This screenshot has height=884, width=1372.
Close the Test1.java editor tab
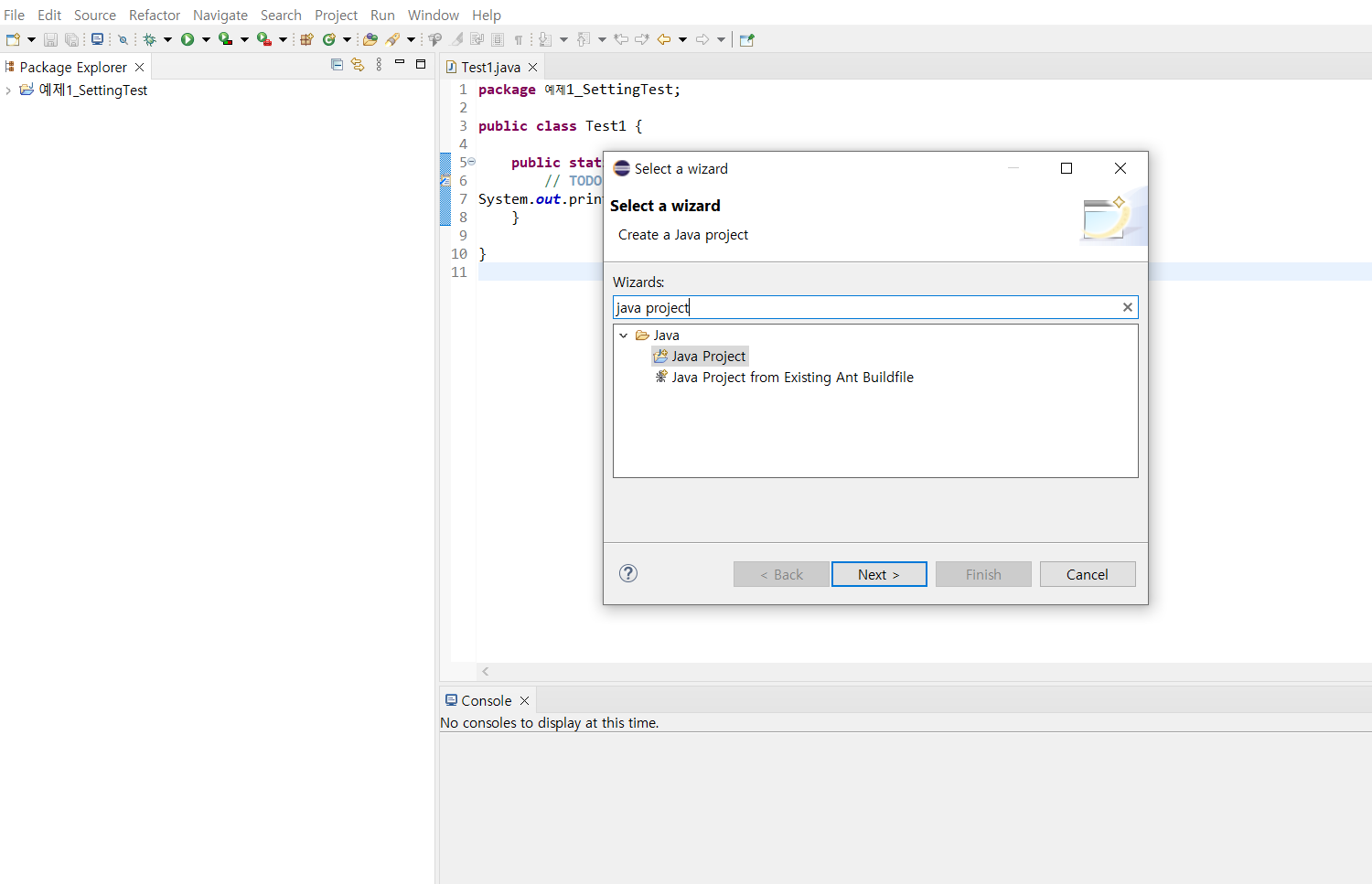533,67
